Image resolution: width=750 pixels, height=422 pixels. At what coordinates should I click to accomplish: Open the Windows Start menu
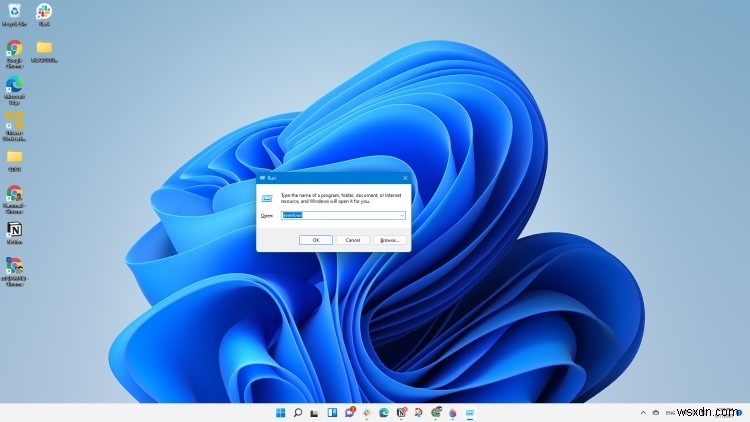[280, 412]
